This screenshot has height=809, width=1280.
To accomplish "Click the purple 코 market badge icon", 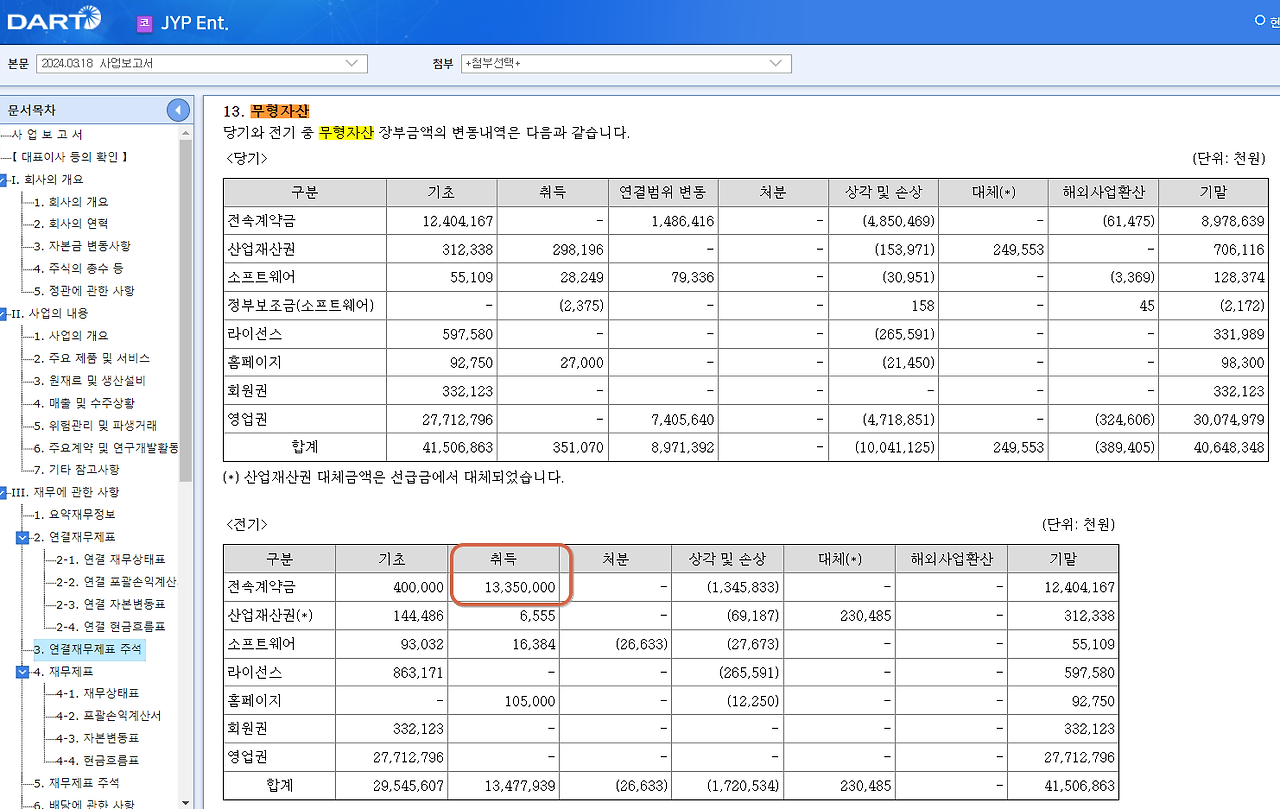I will [145, 22].
